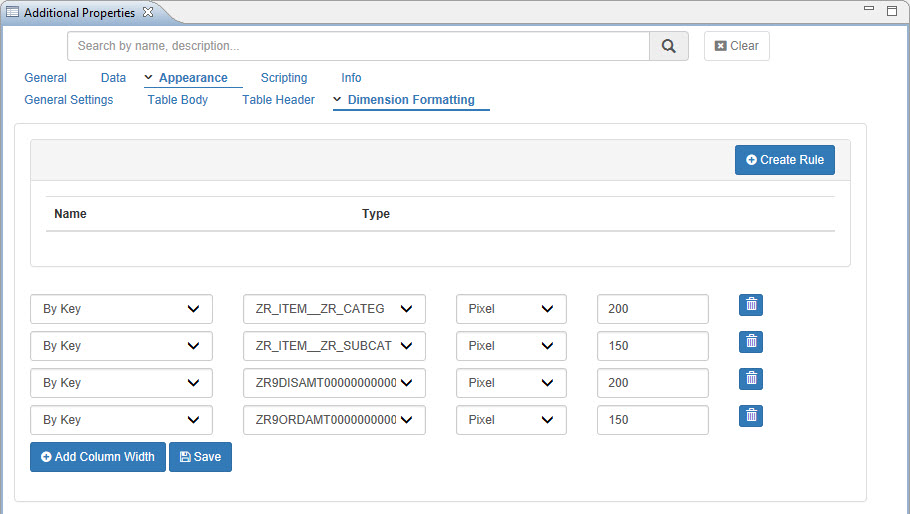Save the column width settings
Image resolution: width=910 pixels, height=514 pixels.
(x=200, y=457)
